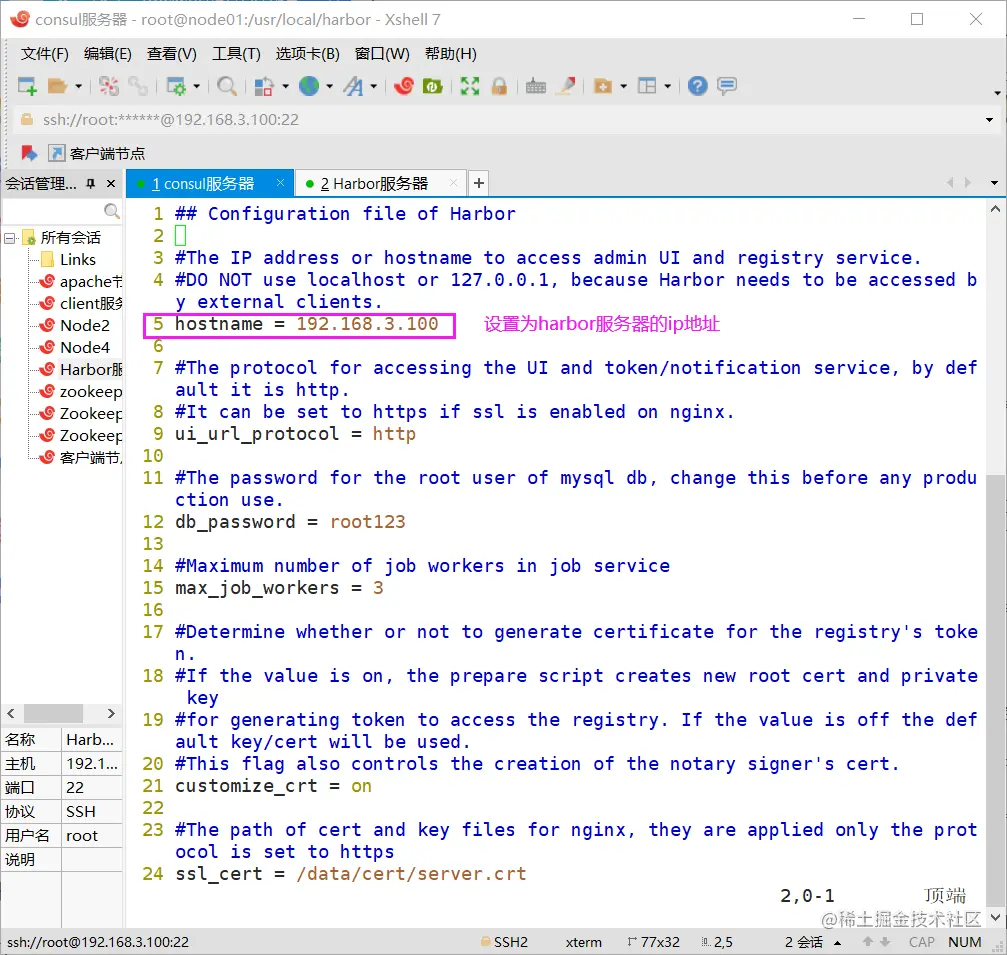
Task: Select the Node4 session
Action: pos(74,347)
